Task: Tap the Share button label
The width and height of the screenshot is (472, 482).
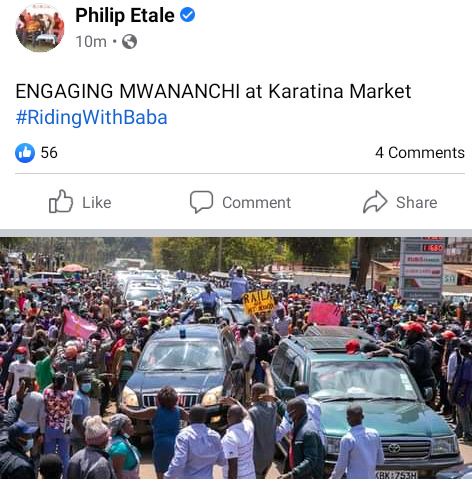Action: (417, 203)
